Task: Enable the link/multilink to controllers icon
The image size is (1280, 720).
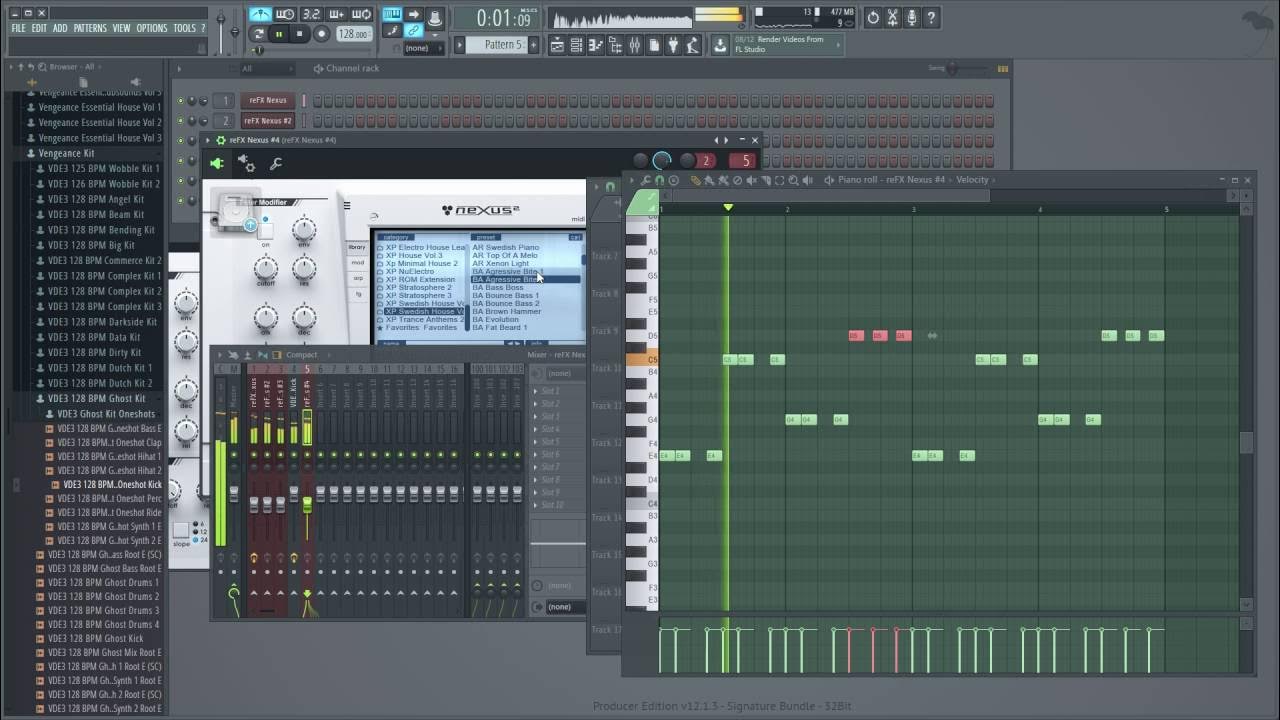Action: pos(414,30)
